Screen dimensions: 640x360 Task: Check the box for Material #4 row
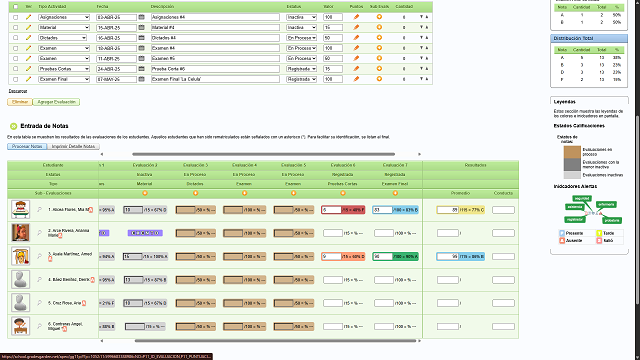[16, 27]
